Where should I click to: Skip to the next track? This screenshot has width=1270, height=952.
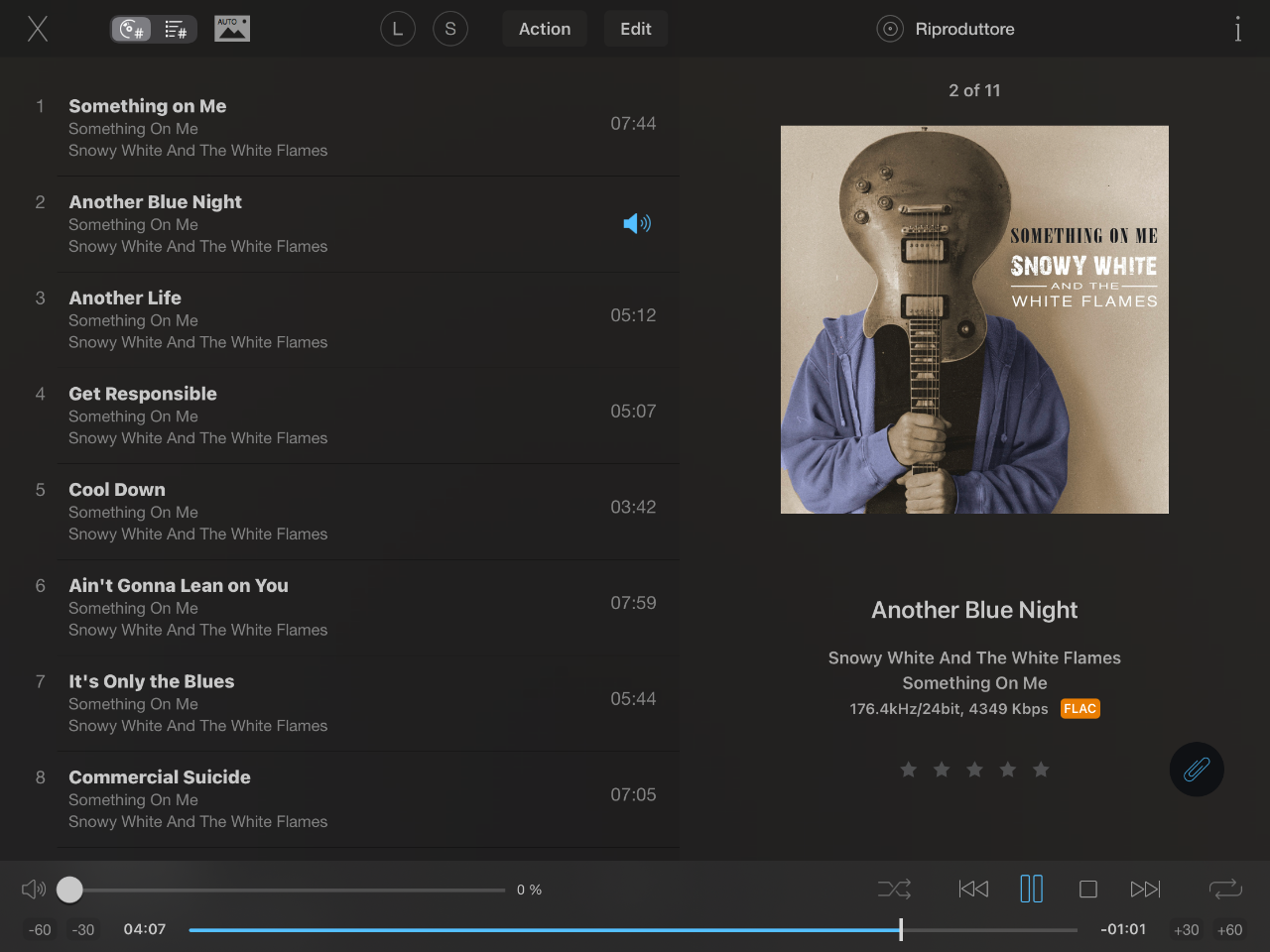point(1145,890)
